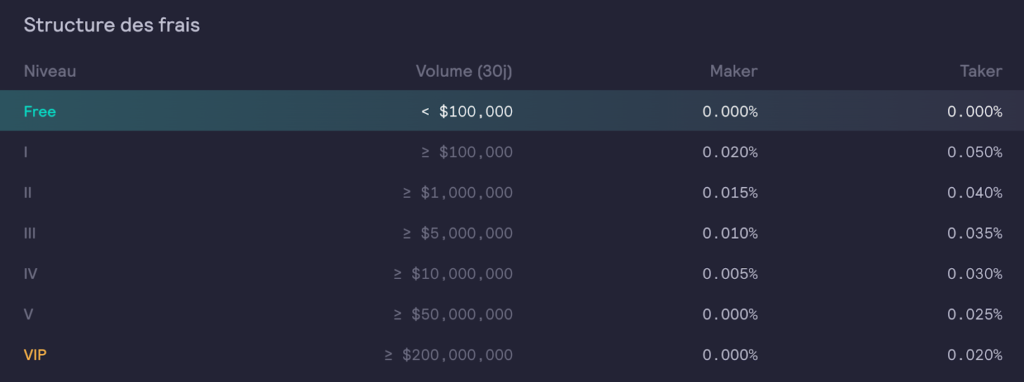The height and width of the screenshot is (382, 1024).
Task: Click the Maker column header
Action: coord(733,71)
